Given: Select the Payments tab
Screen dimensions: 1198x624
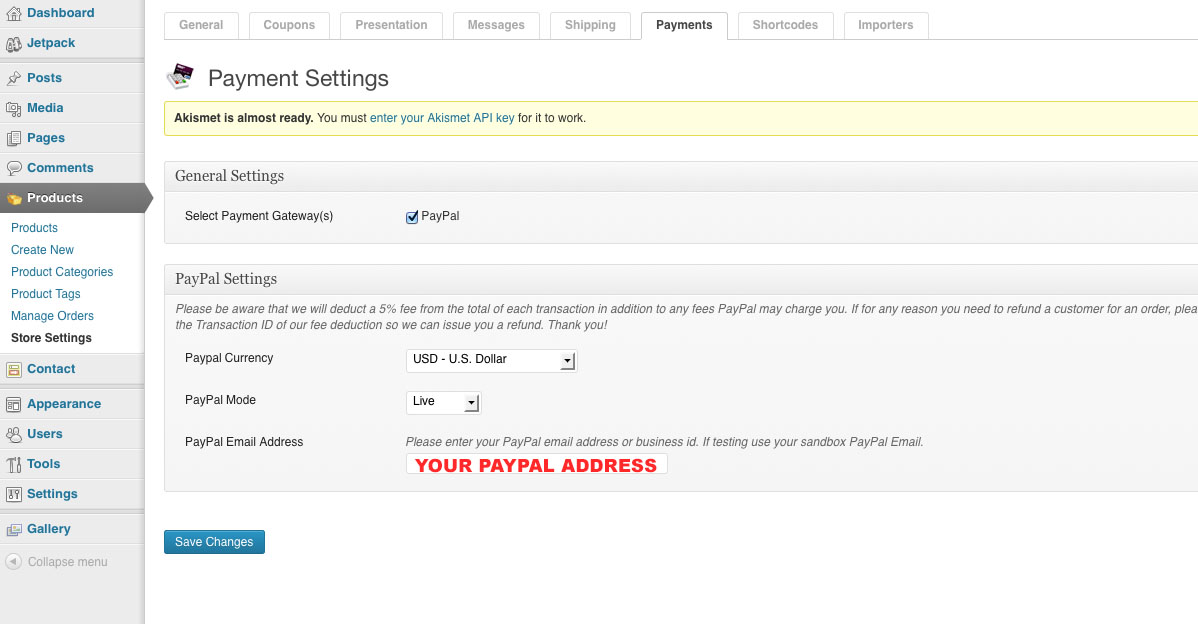Looking at the screenshot, I should pyautogui.click(x=684, y=25).
